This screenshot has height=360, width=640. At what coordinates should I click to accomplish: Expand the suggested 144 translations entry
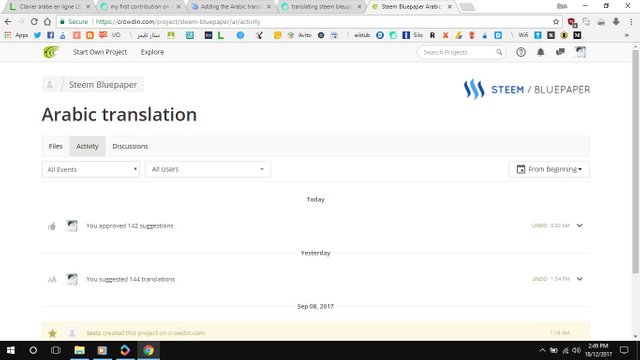point(580,279)
